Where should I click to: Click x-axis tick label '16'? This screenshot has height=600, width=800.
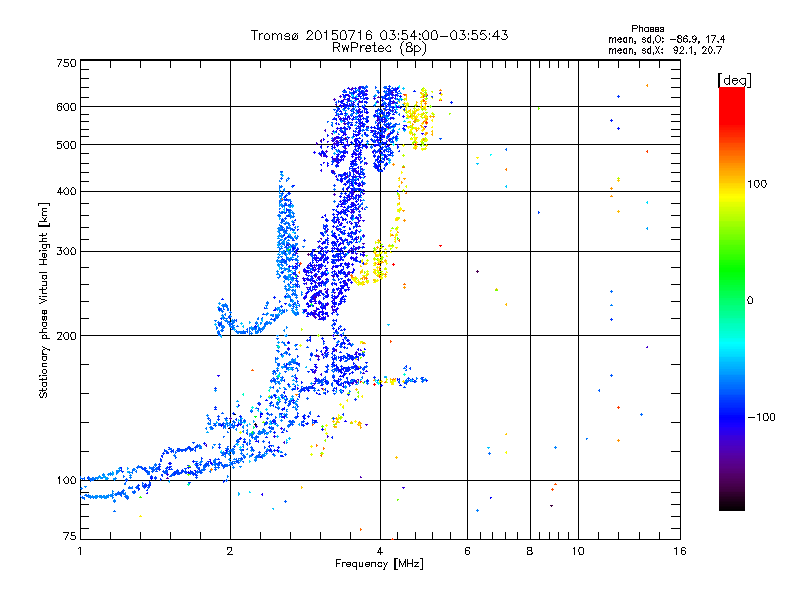(680, 551)
